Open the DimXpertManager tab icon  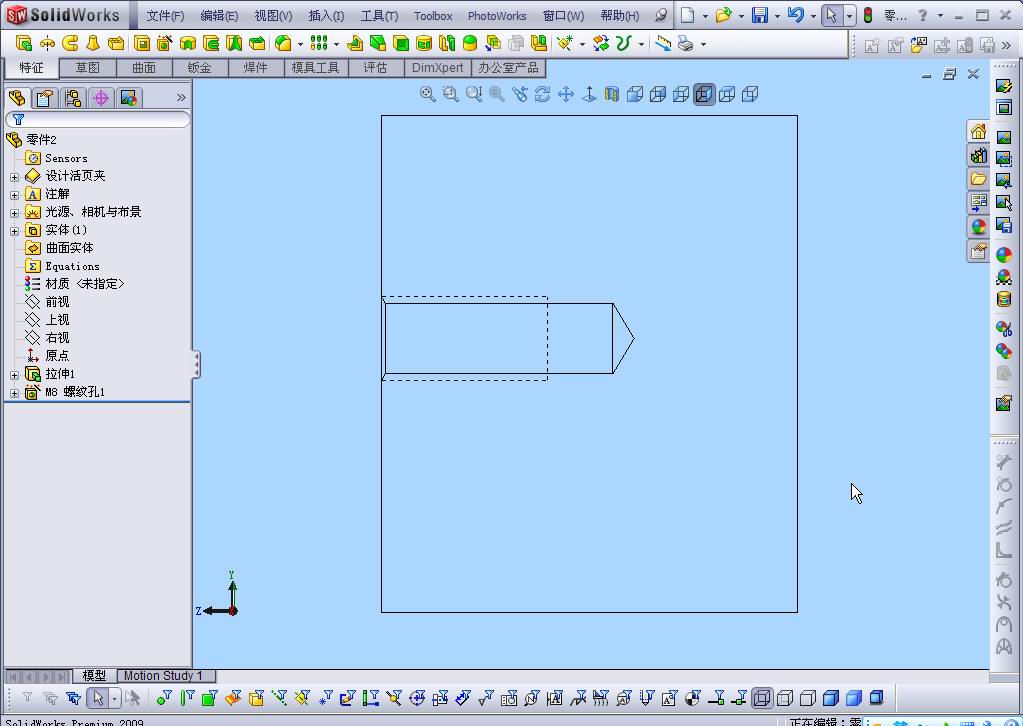tap(100, 98)
